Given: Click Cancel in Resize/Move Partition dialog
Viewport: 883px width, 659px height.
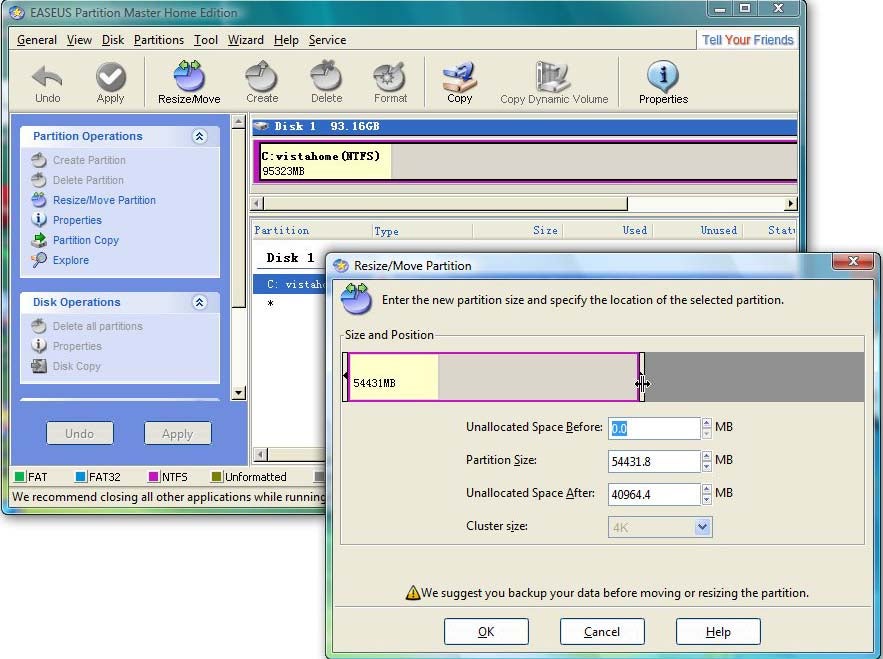Looking at the screenshot, I should coord(602,631).
